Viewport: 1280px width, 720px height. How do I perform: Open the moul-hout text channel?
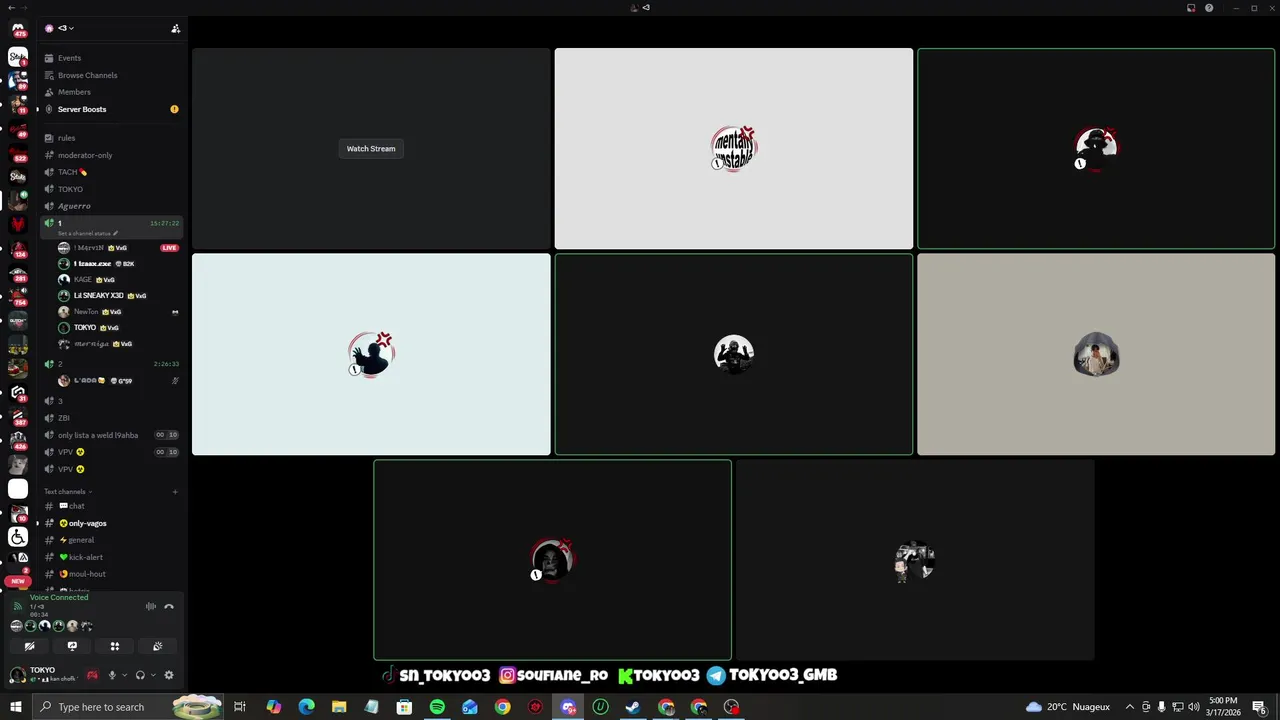coord(111,574)
